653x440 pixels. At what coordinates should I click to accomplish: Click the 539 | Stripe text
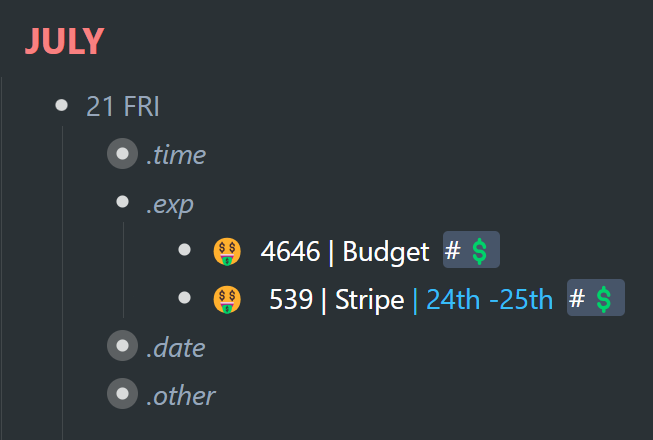click(336, 299)
